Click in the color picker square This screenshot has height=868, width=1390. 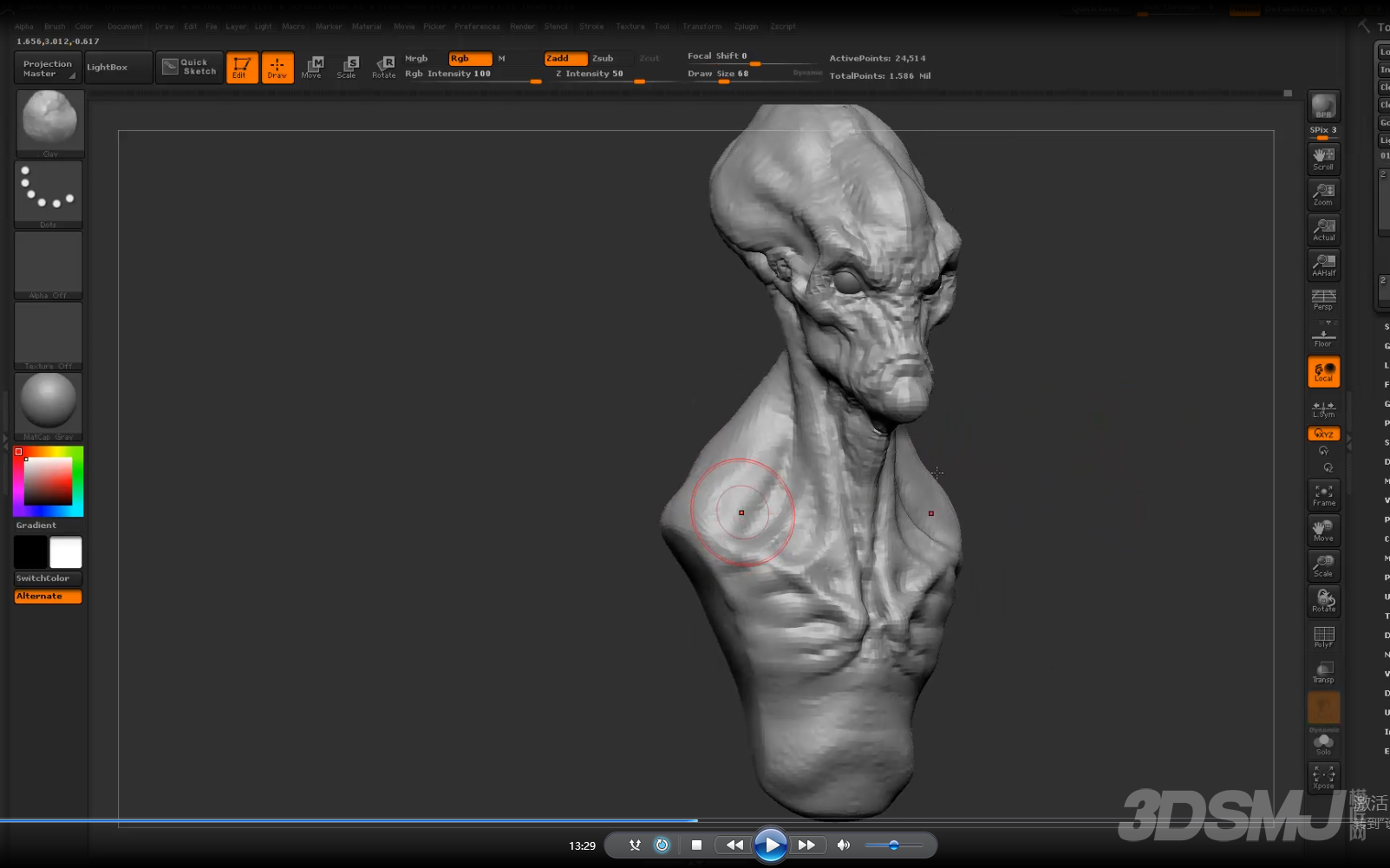coord(48,481)
